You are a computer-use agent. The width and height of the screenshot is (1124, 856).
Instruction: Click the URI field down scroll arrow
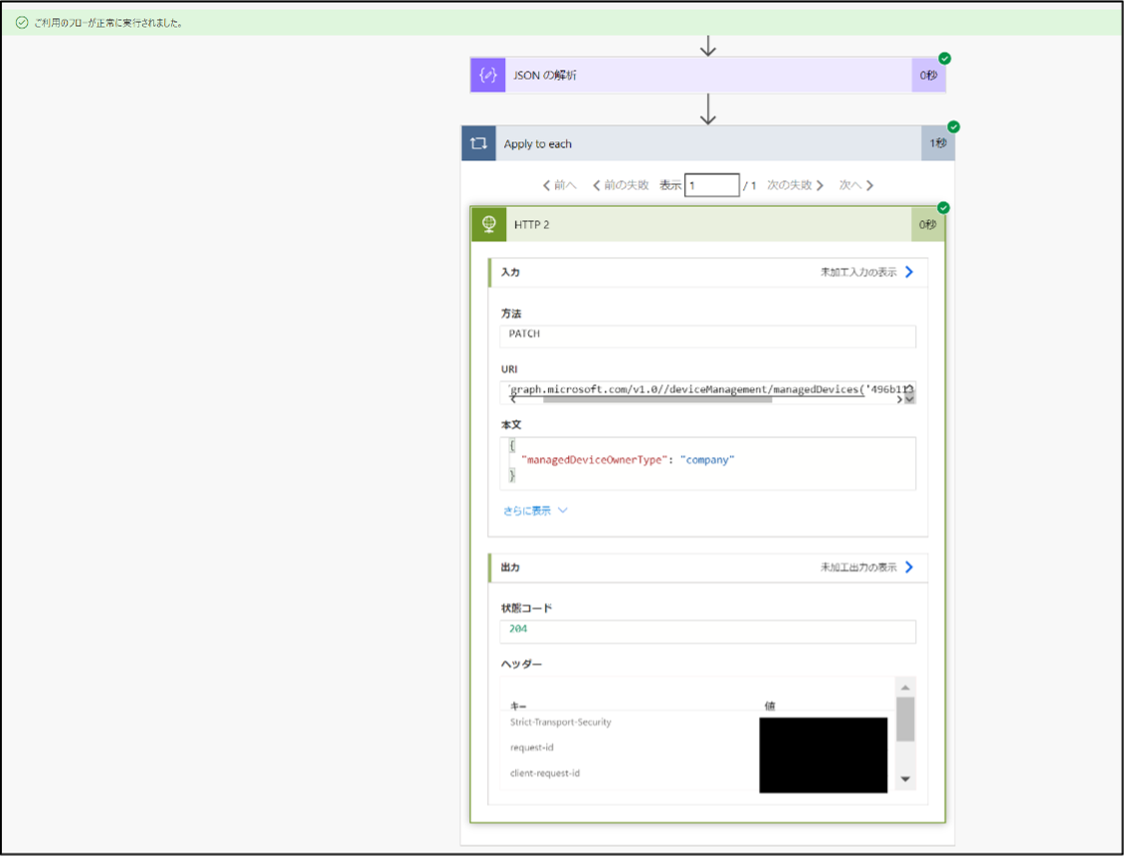910,399
